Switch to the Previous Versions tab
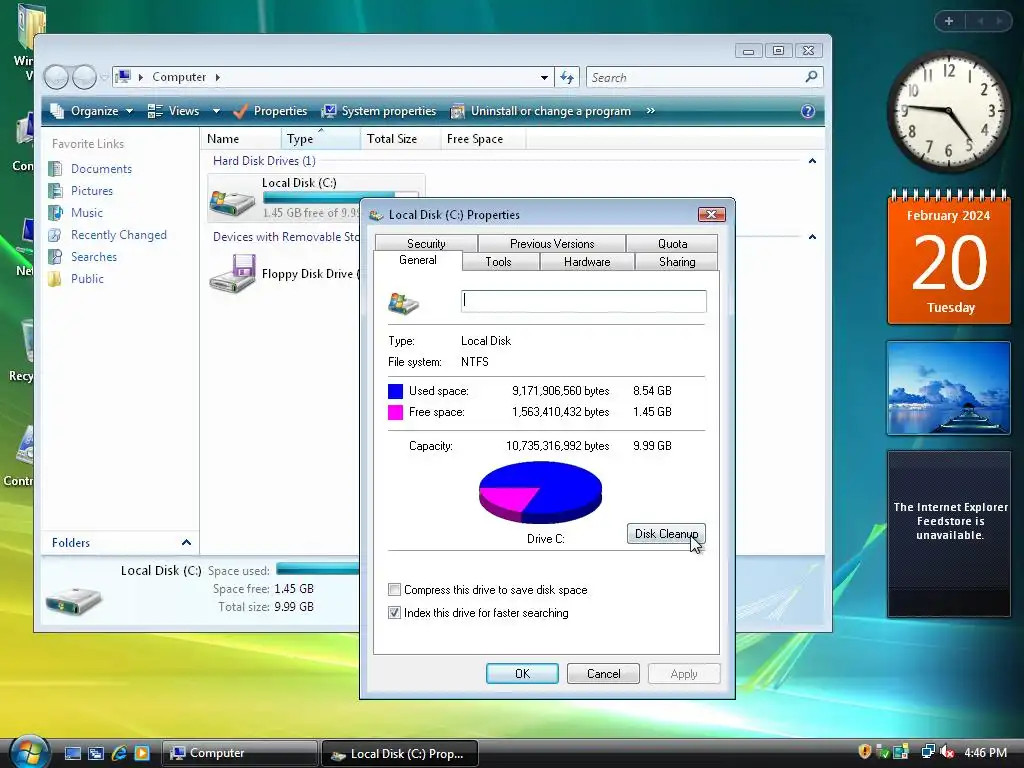The width and height of the screenshot is (1024, 768). (x=552, y=244)
